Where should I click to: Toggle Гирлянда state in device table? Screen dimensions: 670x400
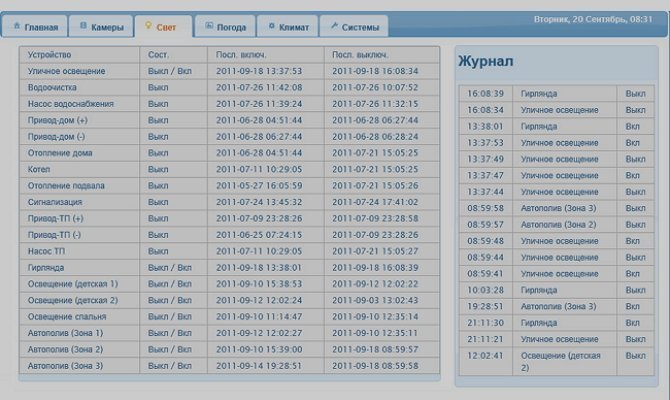pos(170,267)
